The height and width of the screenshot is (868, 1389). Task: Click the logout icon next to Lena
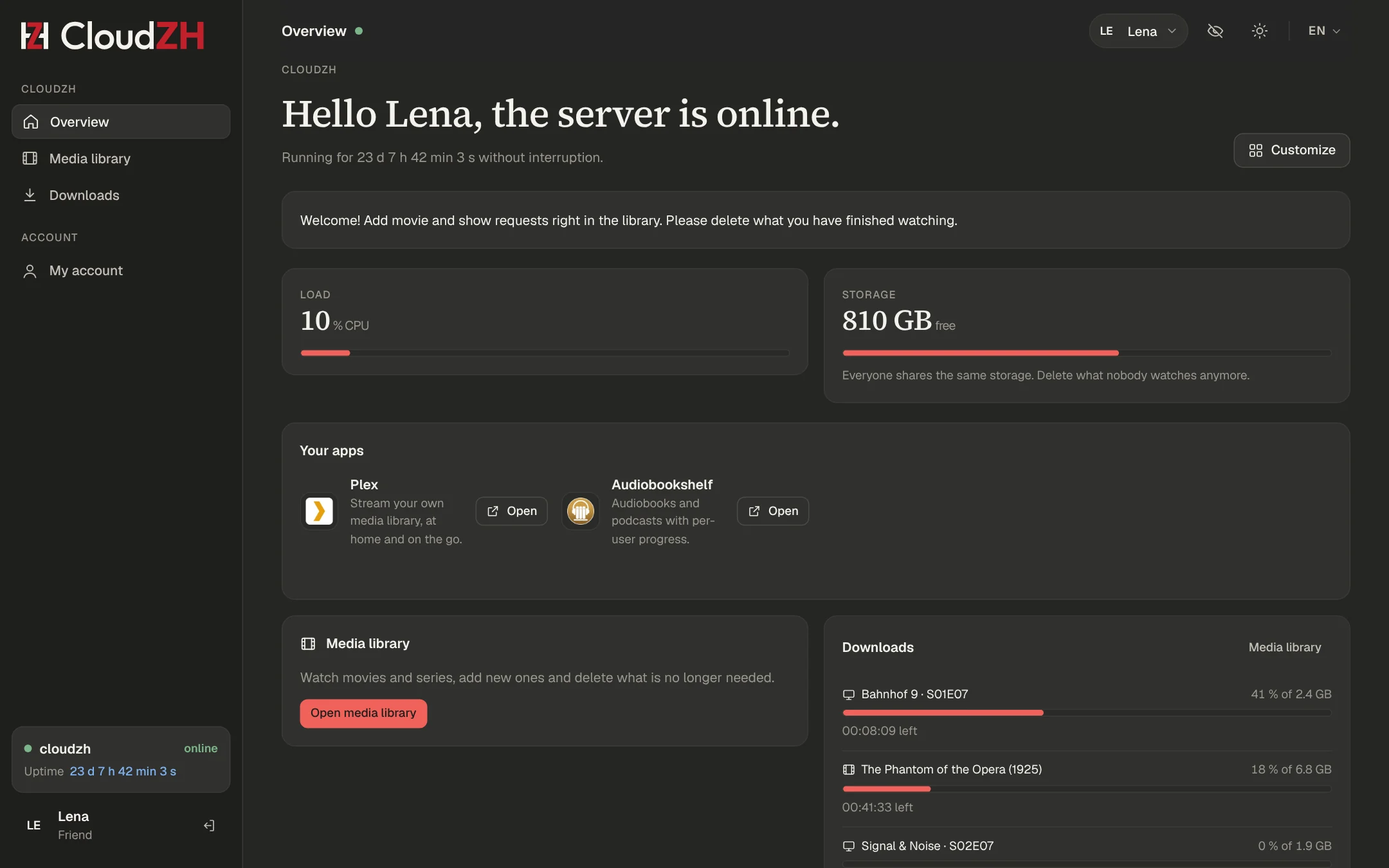209,826
